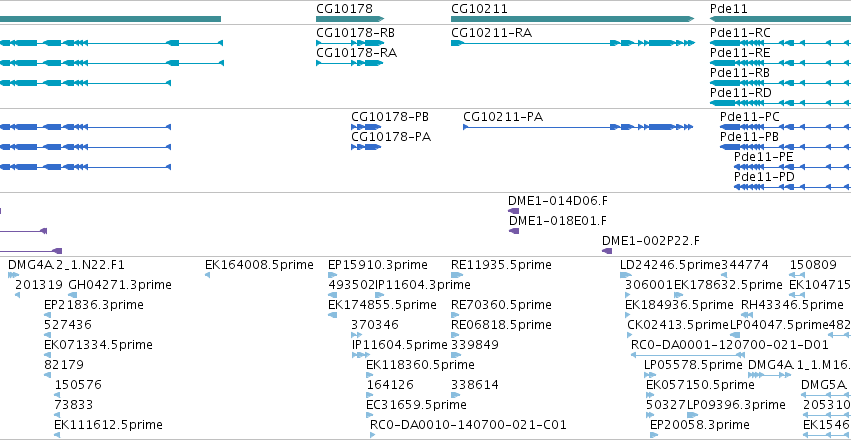Click the Pde11-RC transcript label
Viewport: 851px width, 440px height.
pos(740,33)
